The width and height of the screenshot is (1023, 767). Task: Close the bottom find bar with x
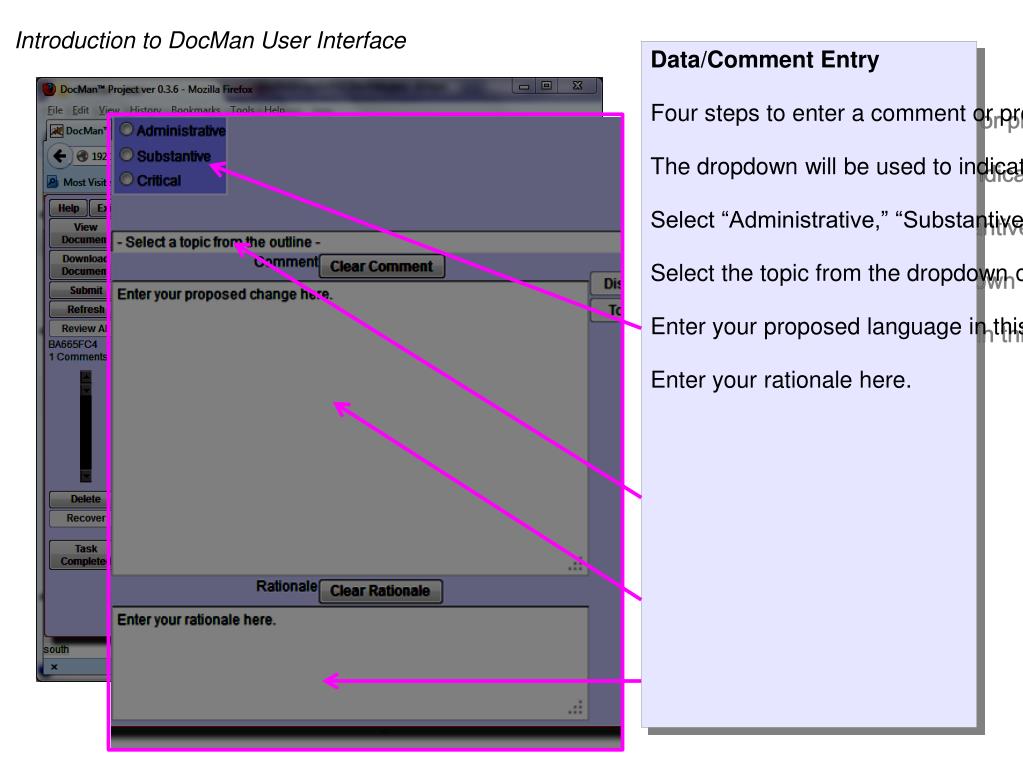pos(54,667)
